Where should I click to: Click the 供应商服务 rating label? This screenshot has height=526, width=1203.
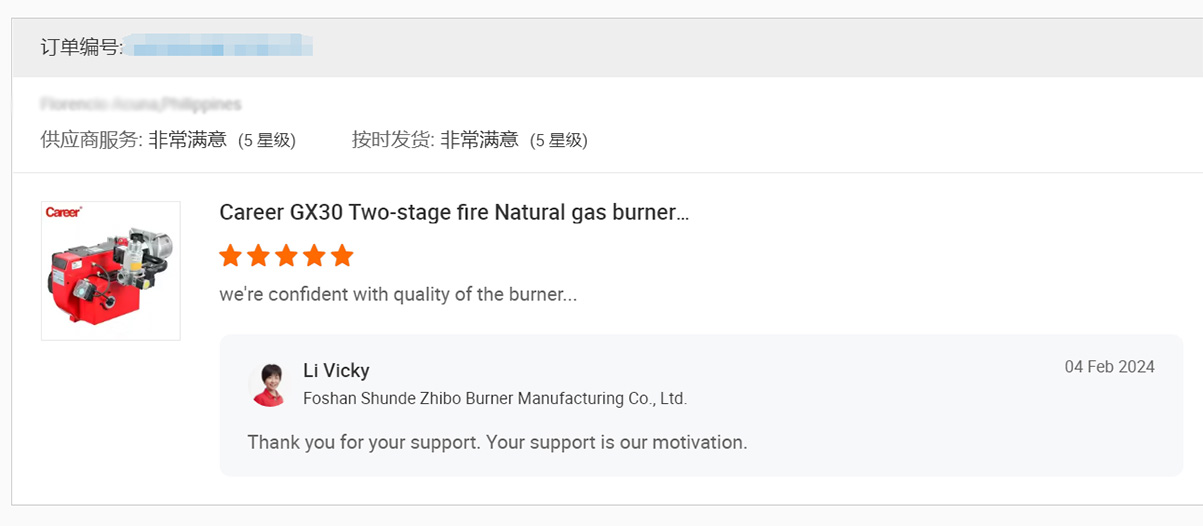(x=91, y=140)
